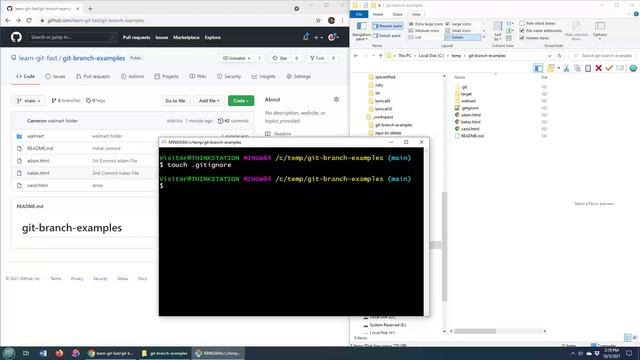Select _workspace folder in navigation tree

384,117
